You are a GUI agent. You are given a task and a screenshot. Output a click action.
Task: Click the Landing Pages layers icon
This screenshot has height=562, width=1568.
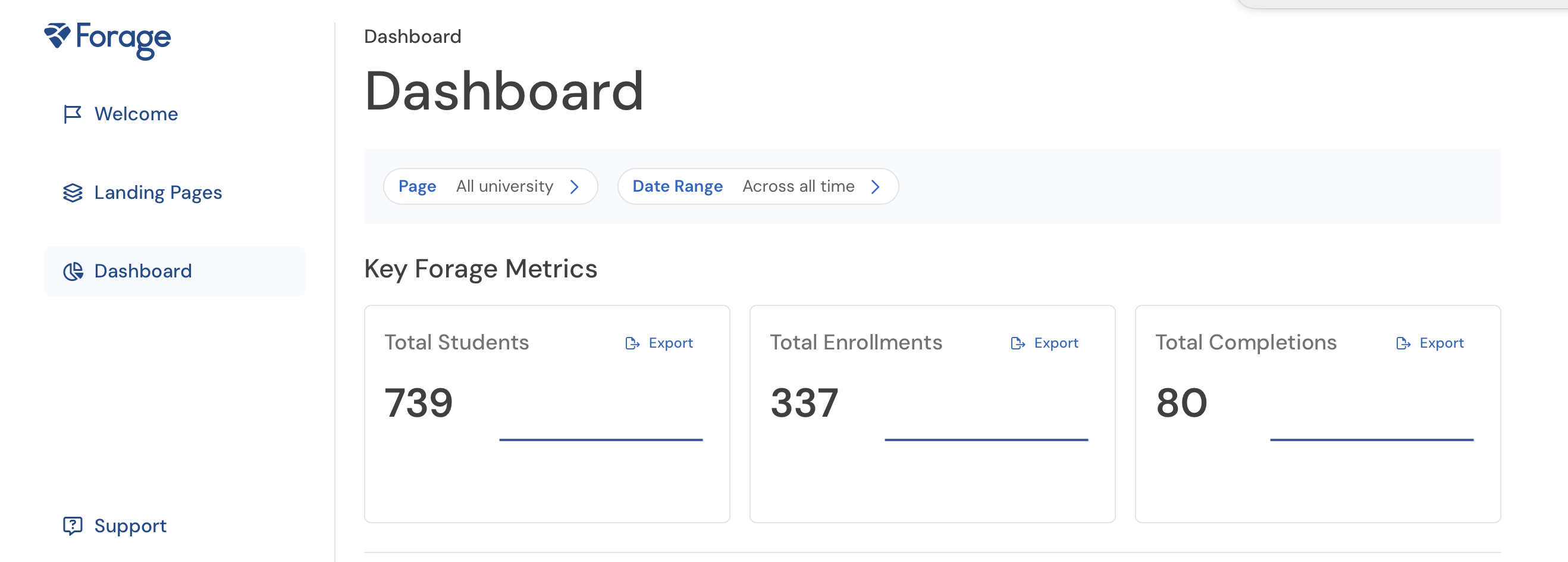tap(73, 192)
